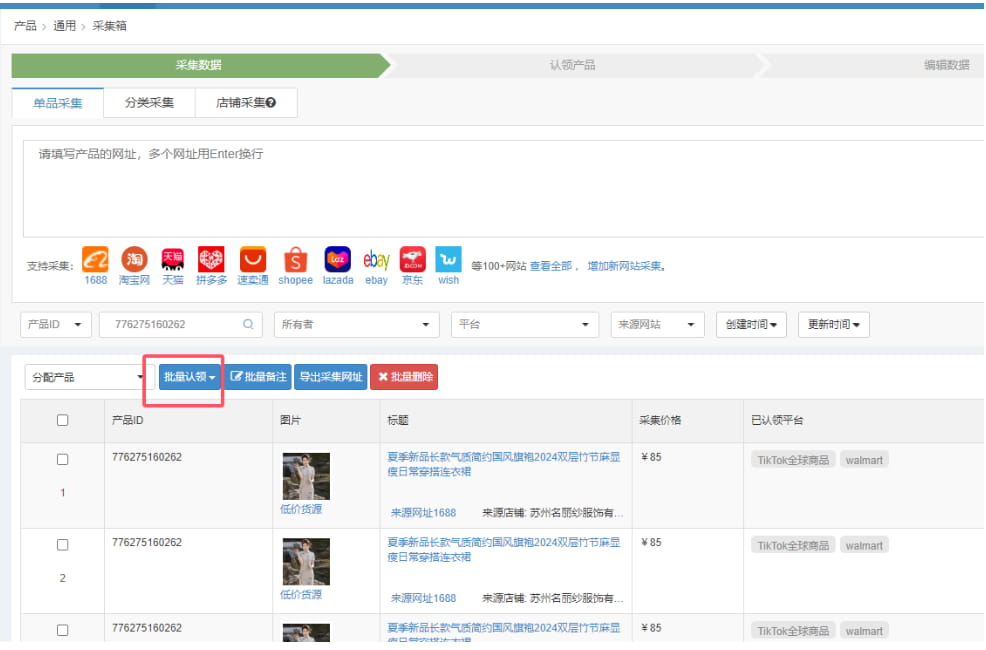
Task: Click the AliExpress (速卖通) icon
Action: [253, 260]
